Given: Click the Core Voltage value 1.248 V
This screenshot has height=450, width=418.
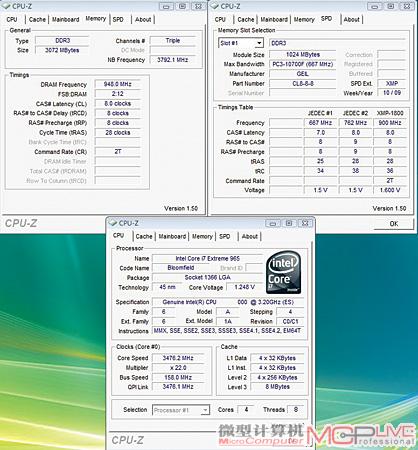Looking at the screenshot, I should pos(244,287).
